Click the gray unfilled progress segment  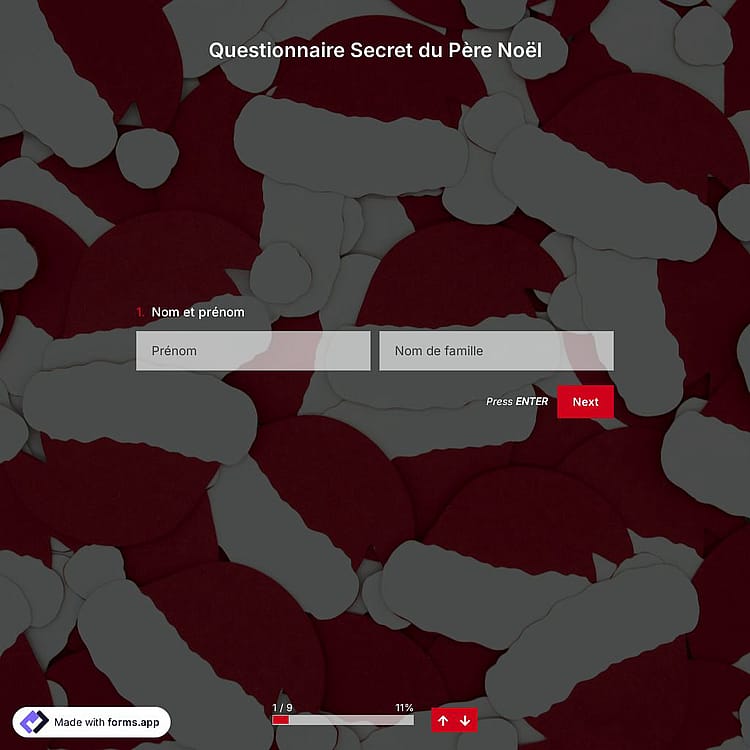pos(352,720)
